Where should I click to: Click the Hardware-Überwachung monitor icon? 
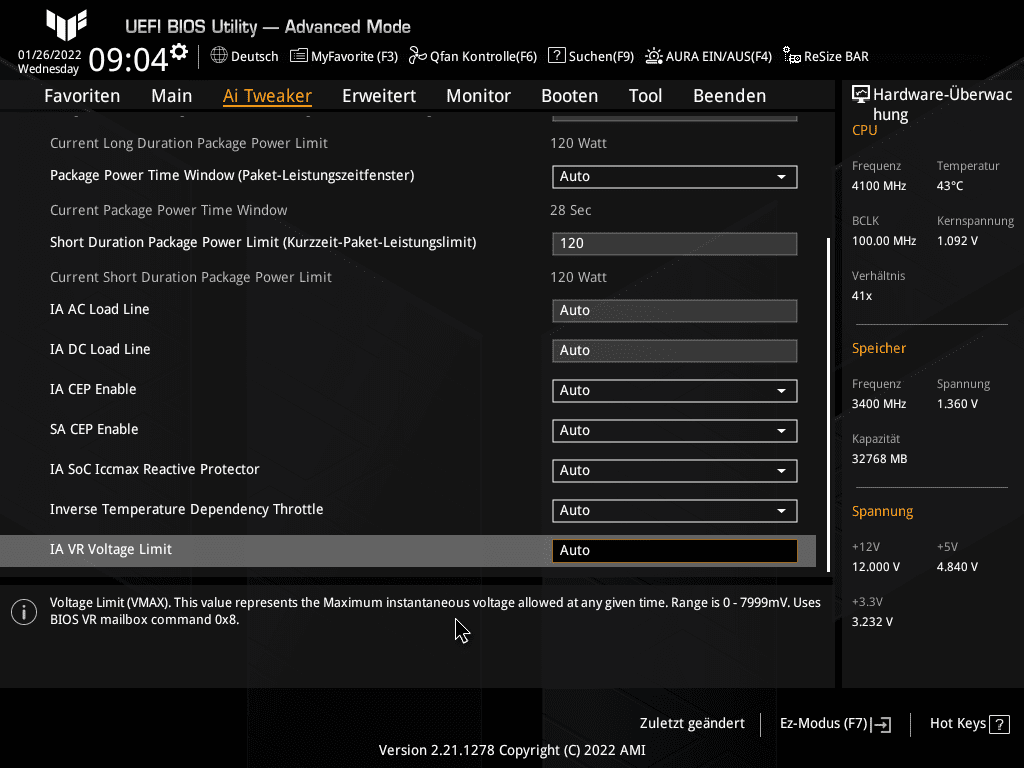(x=861, y=94)
